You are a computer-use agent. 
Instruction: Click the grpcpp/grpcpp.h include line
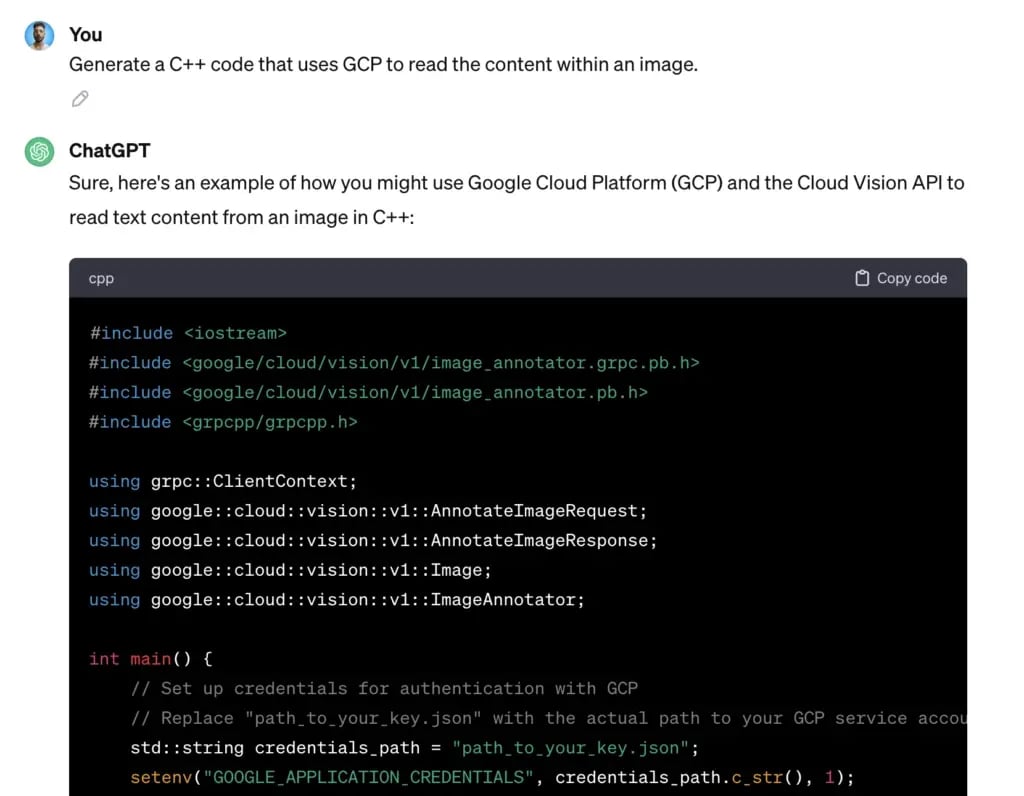point(223,422)
